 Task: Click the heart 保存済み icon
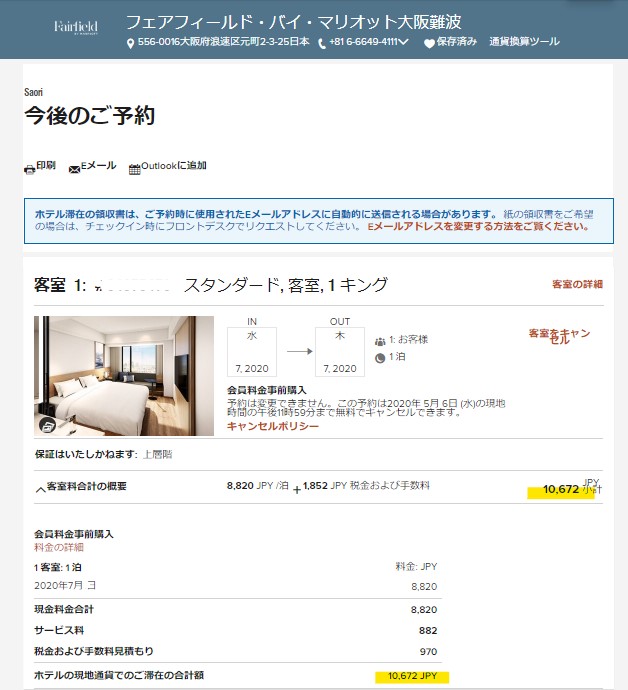click(x=429, y=43)
